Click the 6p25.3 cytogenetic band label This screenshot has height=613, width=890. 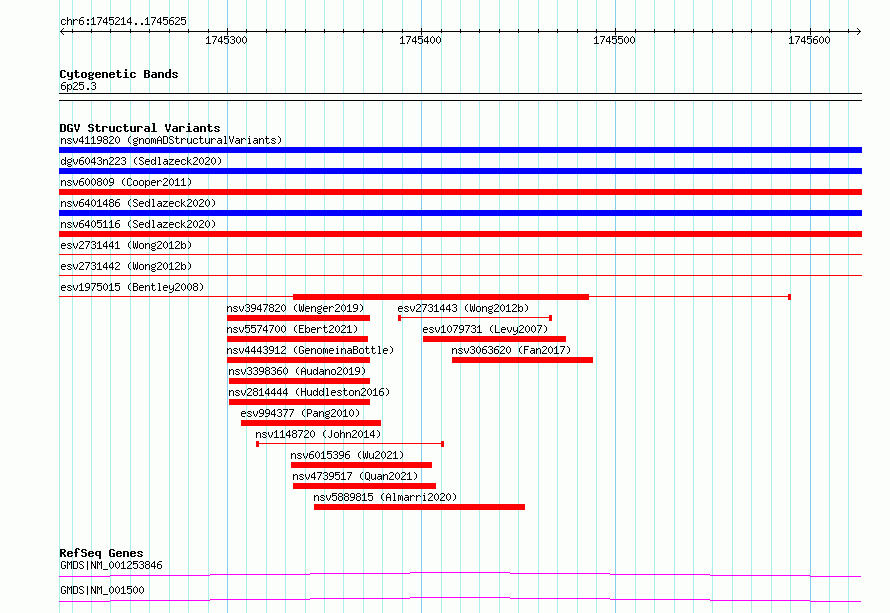[x=78, y=86]
